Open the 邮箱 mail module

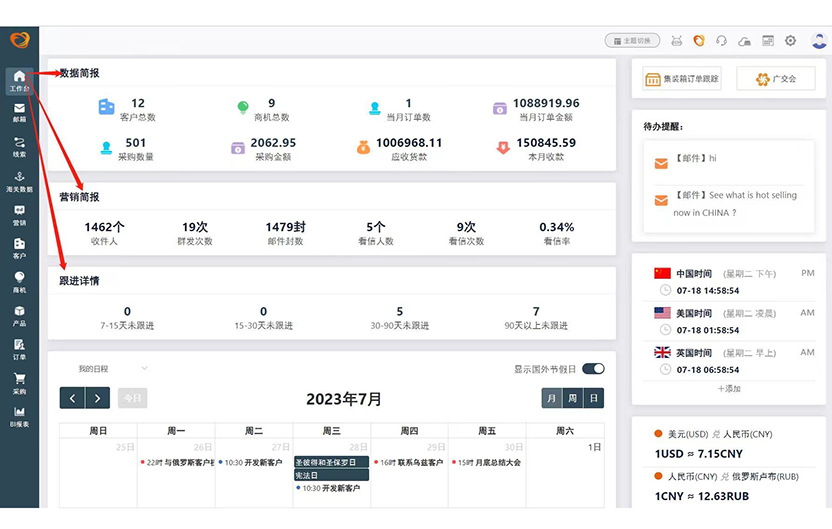[19, 112]
